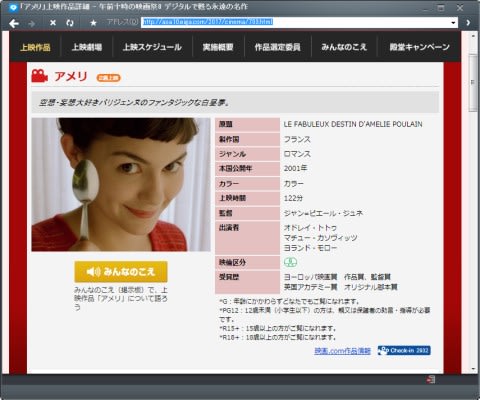Click the アメリ page title text
Viewport: 480px width, 400px height.
click(x=71, y=76)
